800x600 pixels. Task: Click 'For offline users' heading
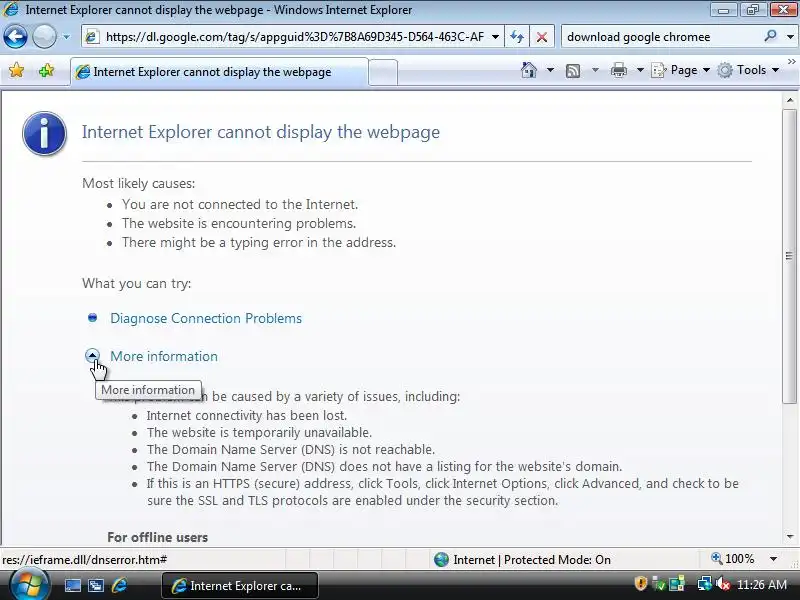(158, 537)
